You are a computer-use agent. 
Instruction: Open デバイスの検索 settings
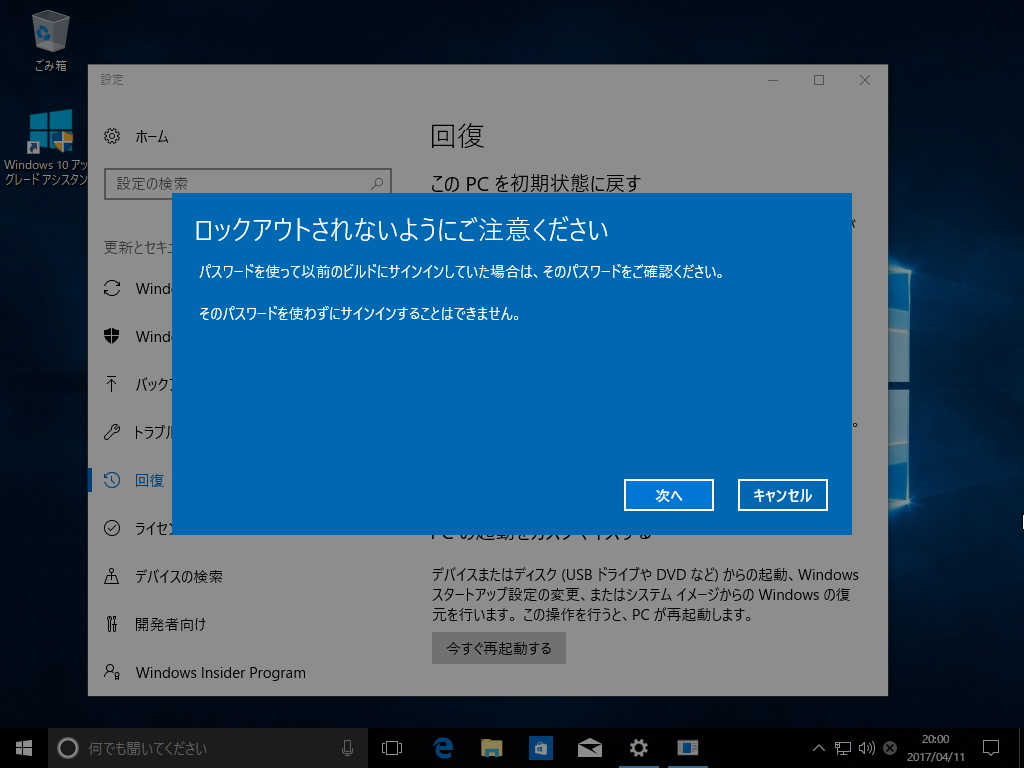pos(165,576)
